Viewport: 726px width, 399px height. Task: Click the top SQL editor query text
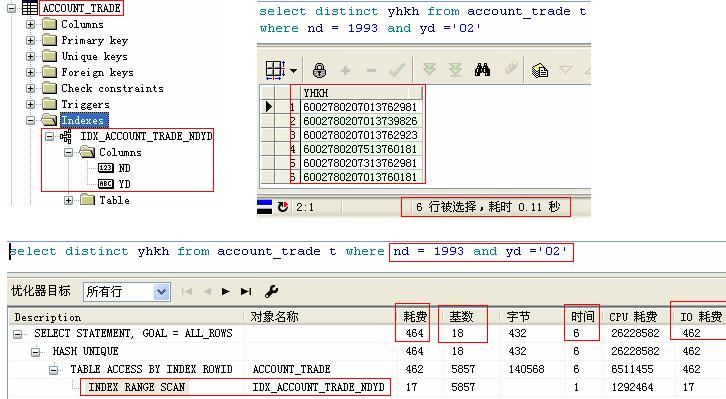(422, 20)
